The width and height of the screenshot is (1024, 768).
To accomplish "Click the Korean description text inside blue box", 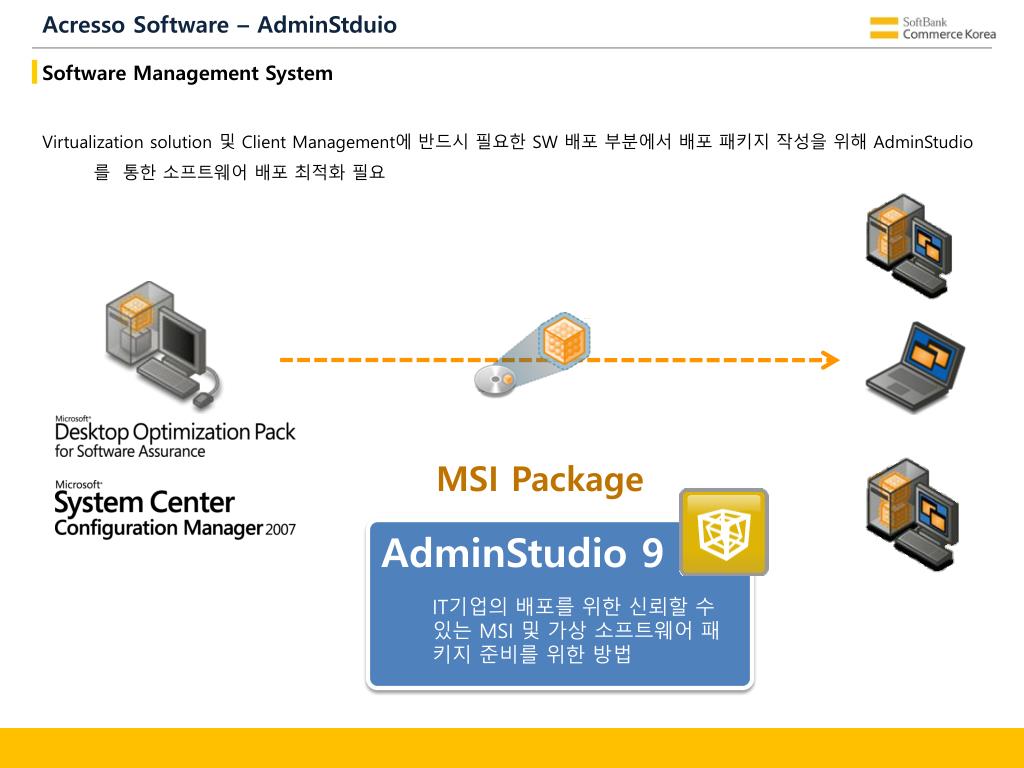I will click(575, 630).
